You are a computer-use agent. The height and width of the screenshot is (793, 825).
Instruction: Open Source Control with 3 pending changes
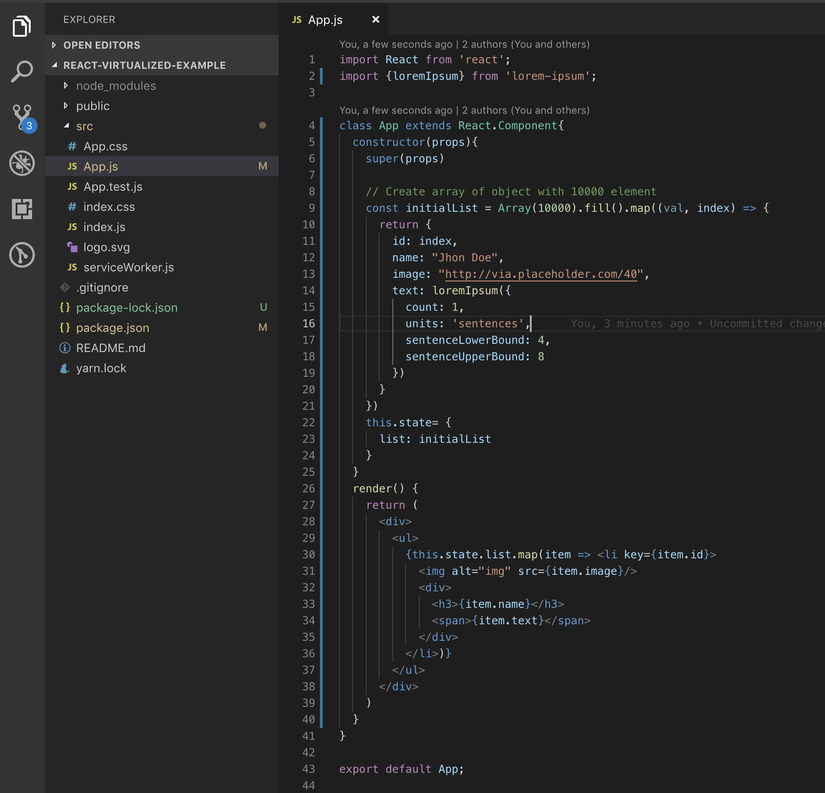pos(21,117)
